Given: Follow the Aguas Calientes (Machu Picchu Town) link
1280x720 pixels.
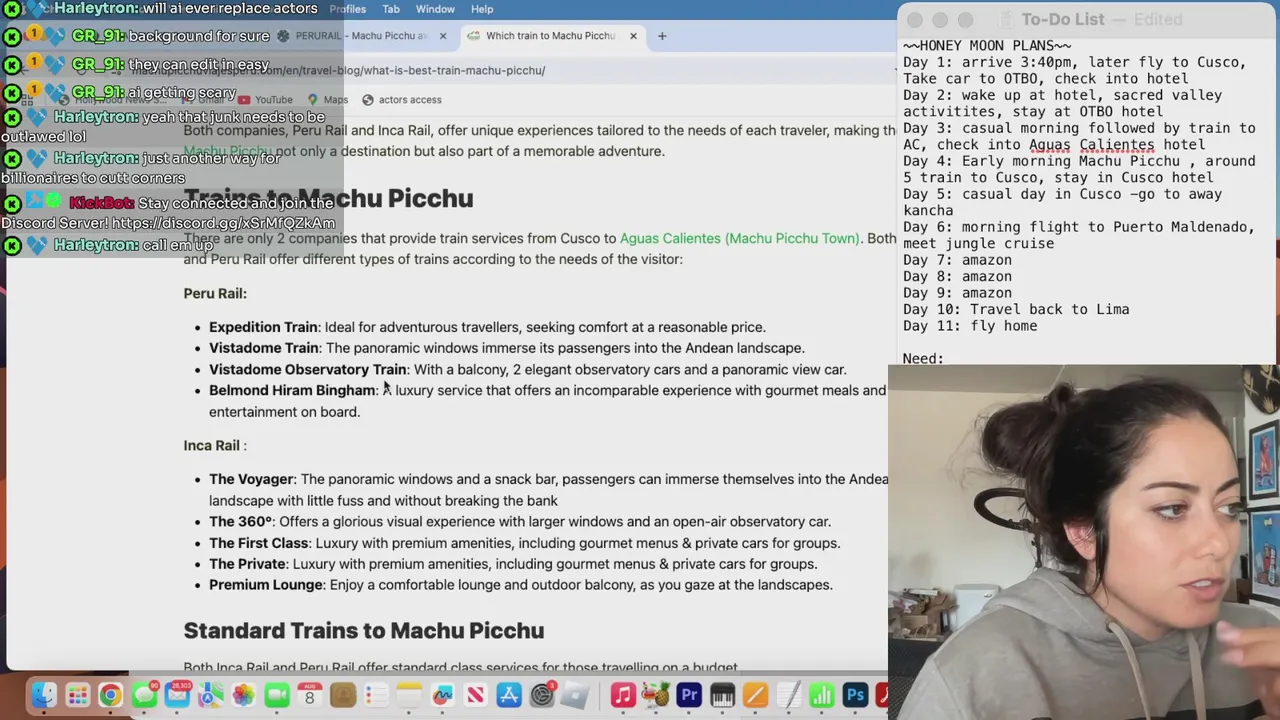Looking at the screenshot, I should point(739,238).
